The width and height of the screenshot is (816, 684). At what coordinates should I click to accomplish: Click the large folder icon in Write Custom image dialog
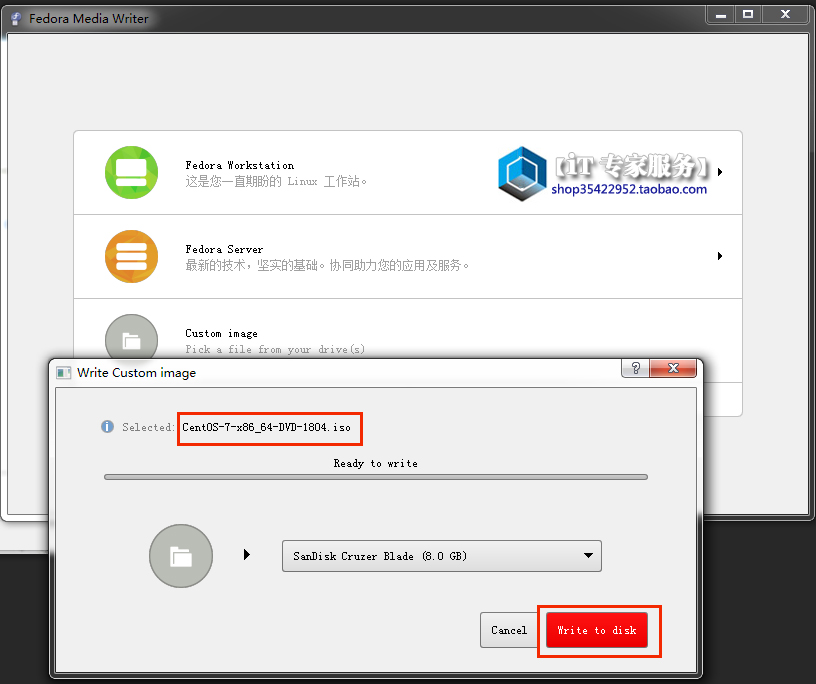(181, 556)
